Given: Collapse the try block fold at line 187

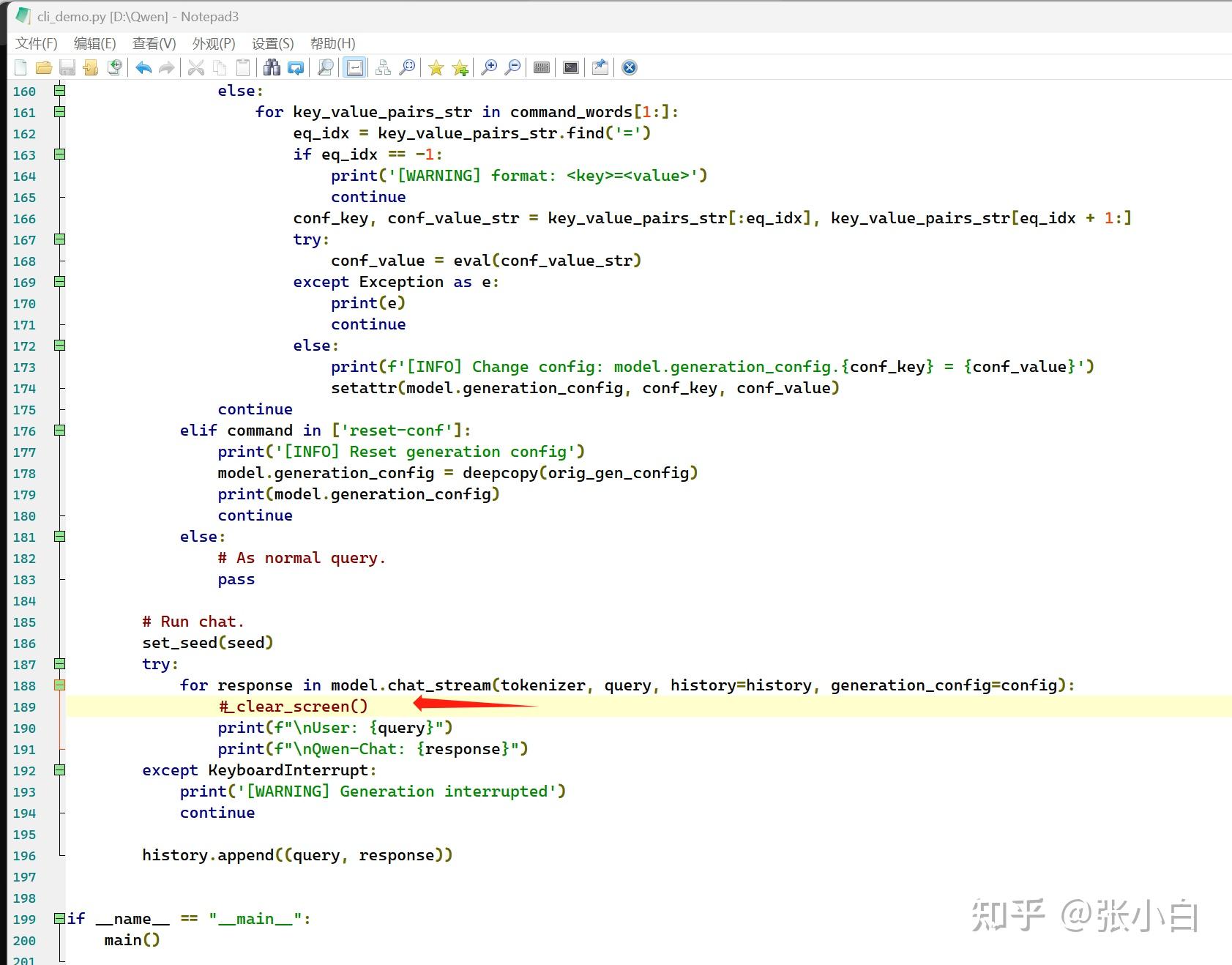Looking at the screenshot, I should [x=59, y=664].
